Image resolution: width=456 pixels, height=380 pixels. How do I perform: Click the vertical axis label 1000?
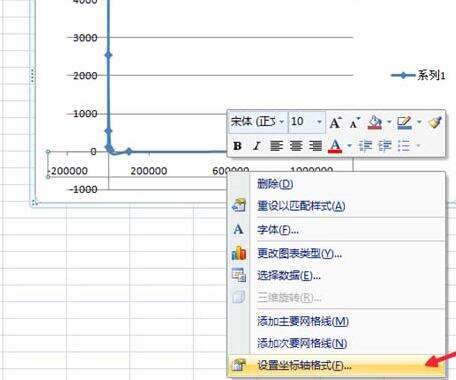(85, 114)
